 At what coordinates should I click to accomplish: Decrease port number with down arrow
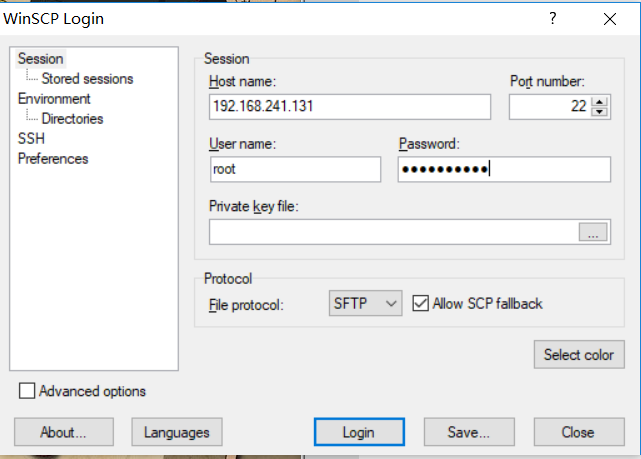pos(599,112)
